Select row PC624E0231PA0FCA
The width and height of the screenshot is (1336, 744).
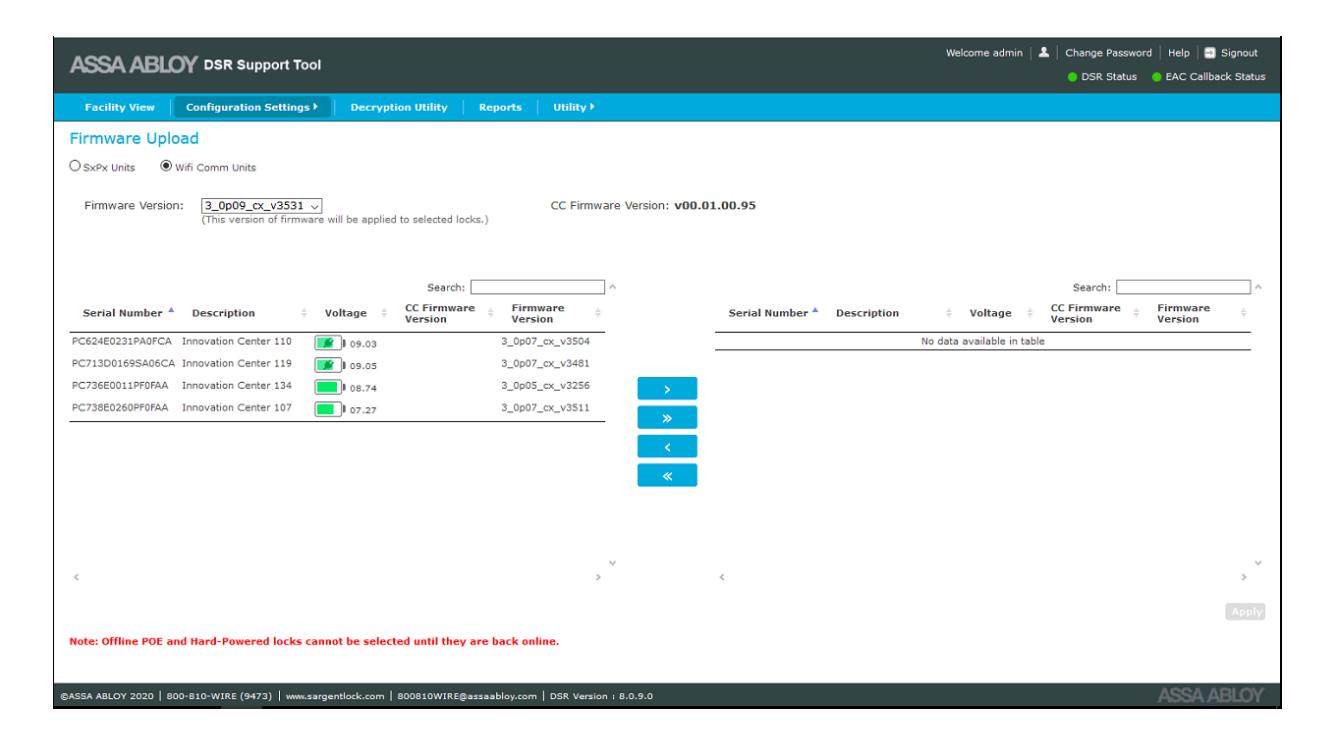point(337,343)
